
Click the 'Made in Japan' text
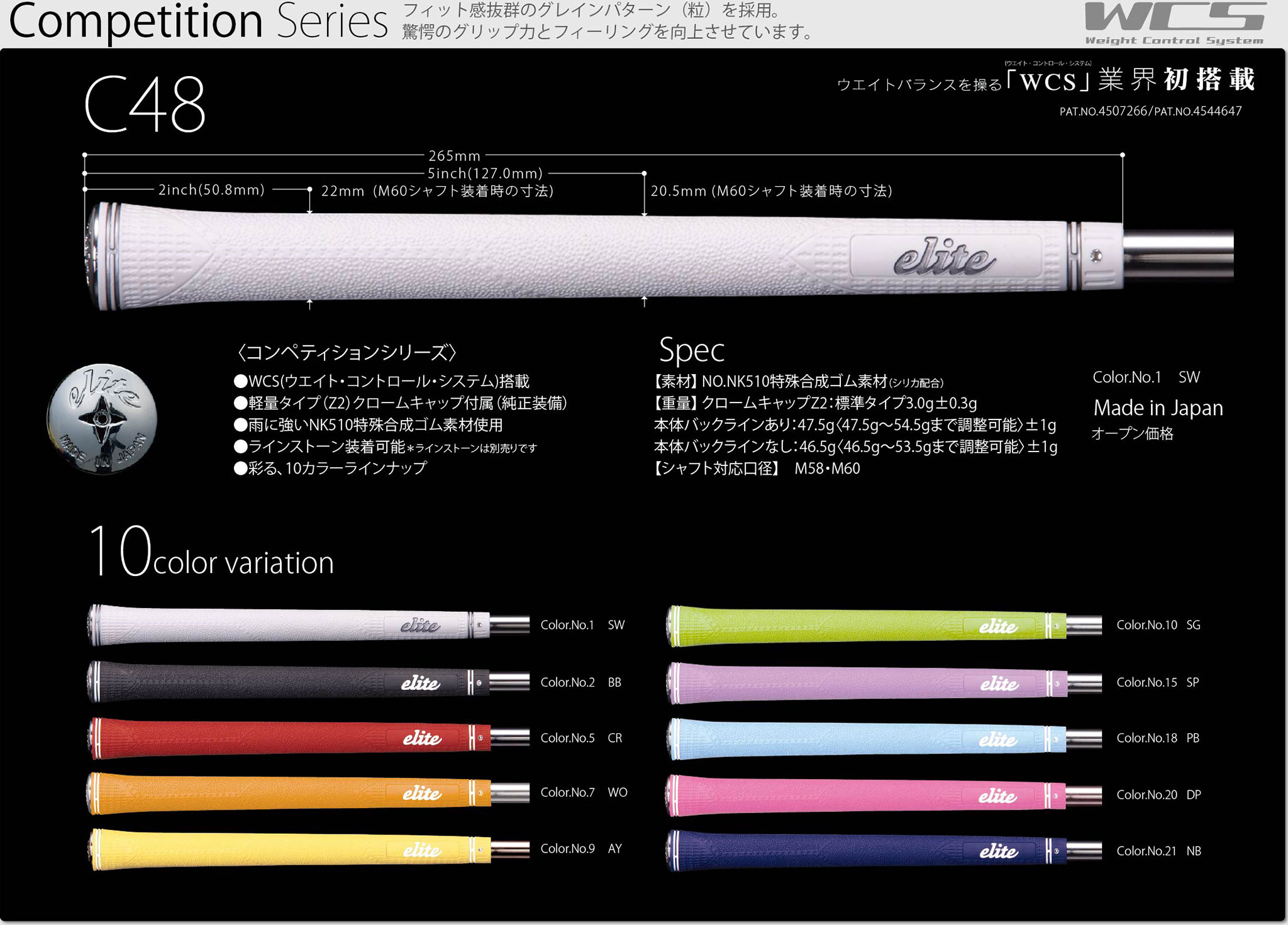tap(1158, 408)
